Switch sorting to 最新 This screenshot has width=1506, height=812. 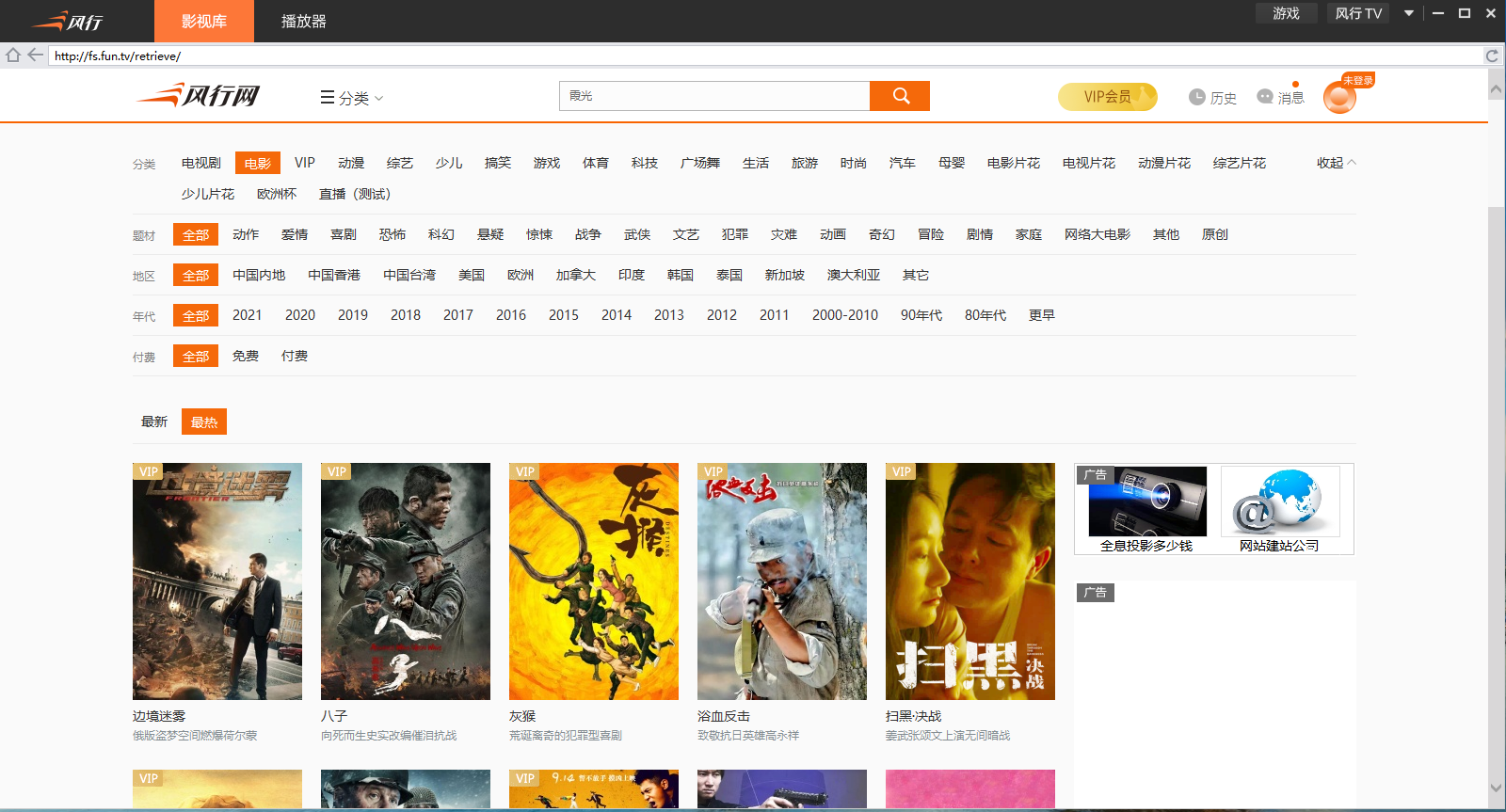(154, 422)
